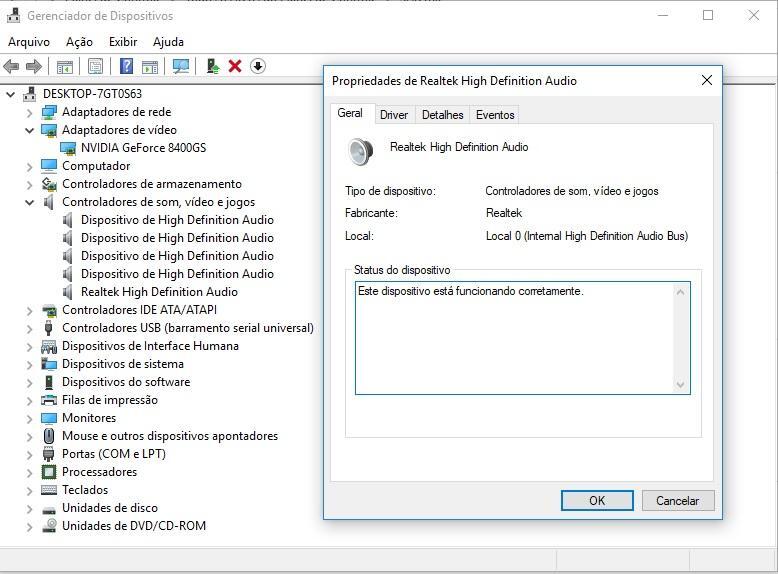Screen dimensions: 778x574
Task: Switch to the Driver tab
Action: coord(394,115)
